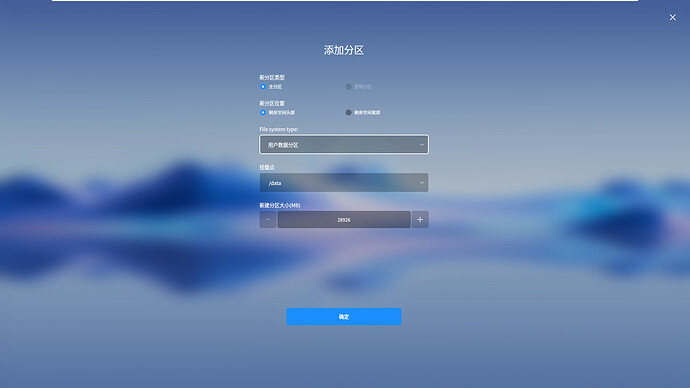Choose 剩余空间尾部 position radio button

click(349, 113)
